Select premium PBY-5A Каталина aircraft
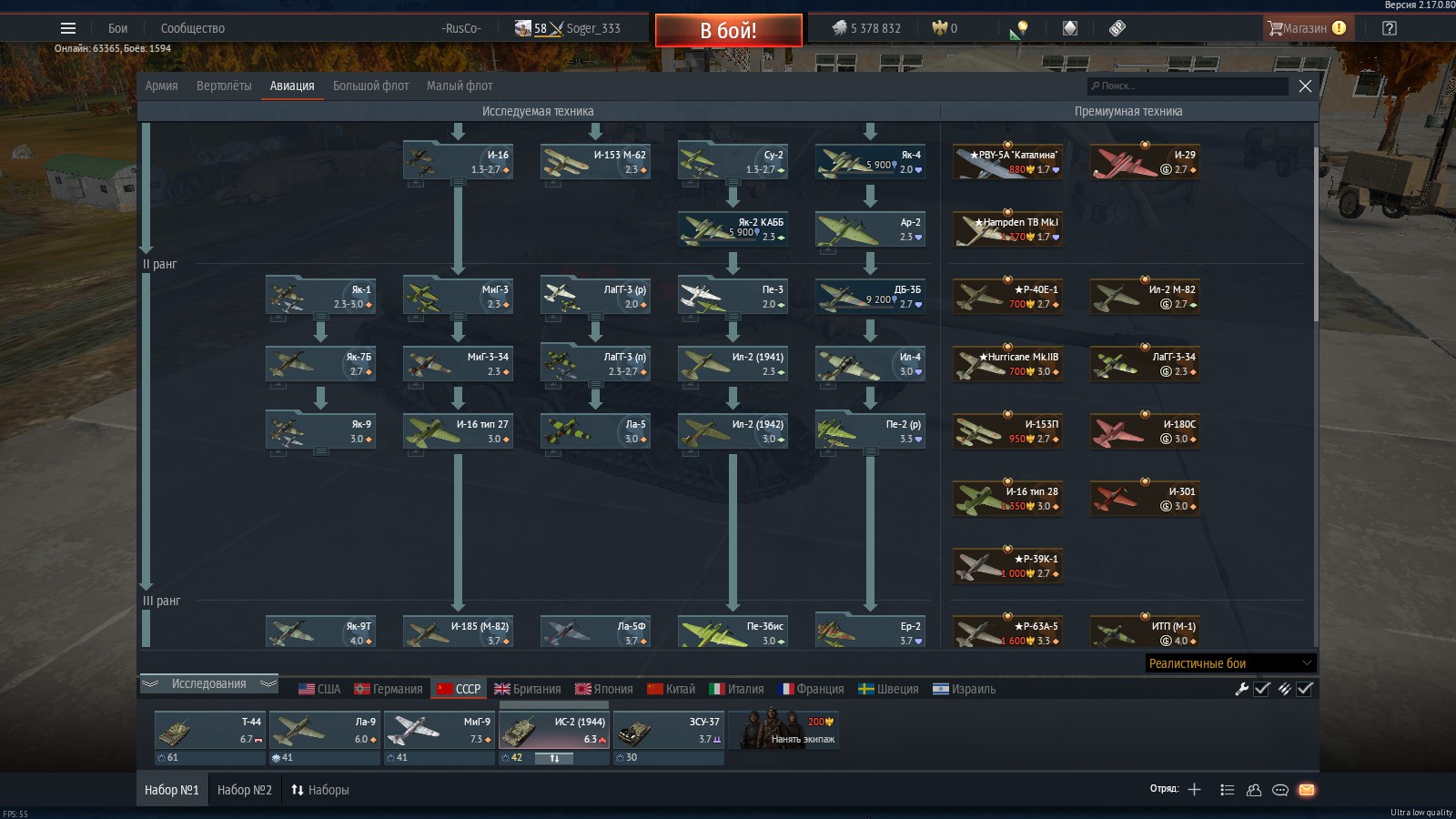Viewport: 1456px width, 819px height. pos(1007,162)
